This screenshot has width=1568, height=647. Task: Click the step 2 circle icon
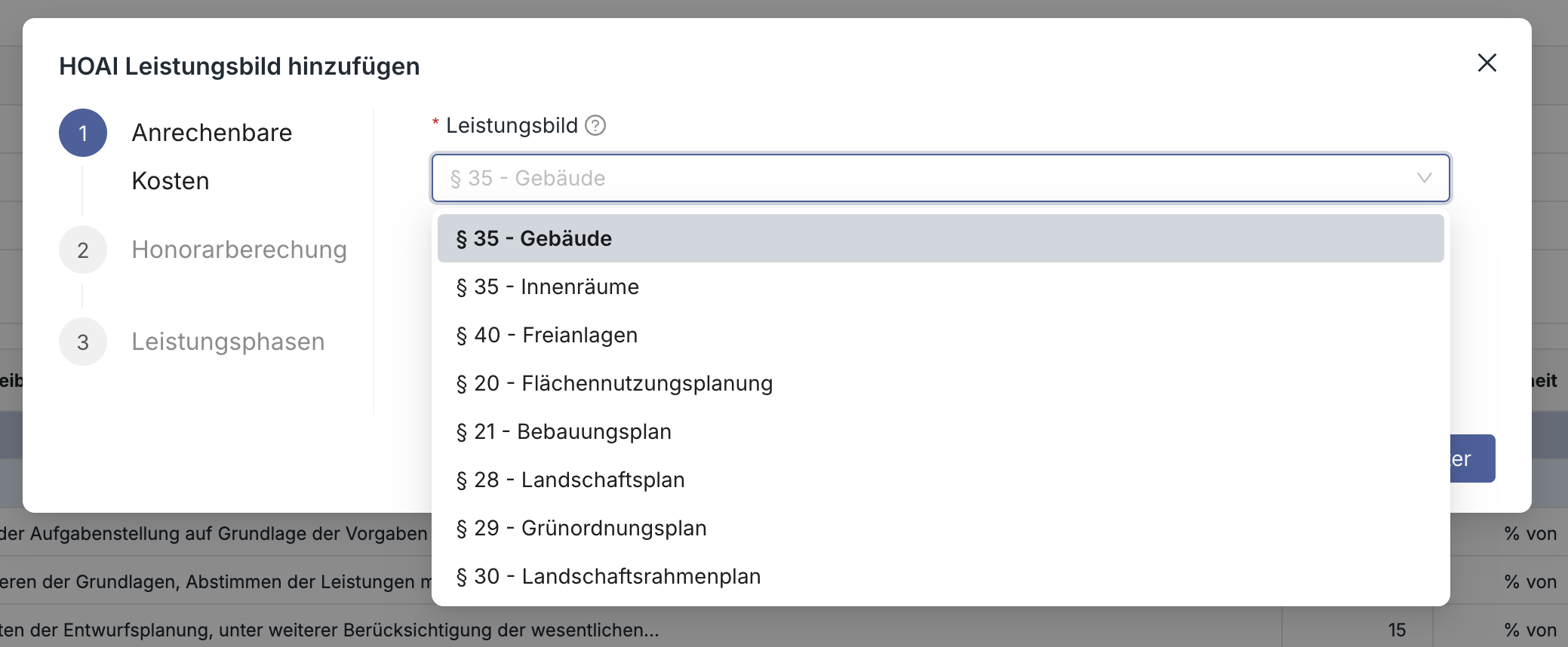(83, 250)
